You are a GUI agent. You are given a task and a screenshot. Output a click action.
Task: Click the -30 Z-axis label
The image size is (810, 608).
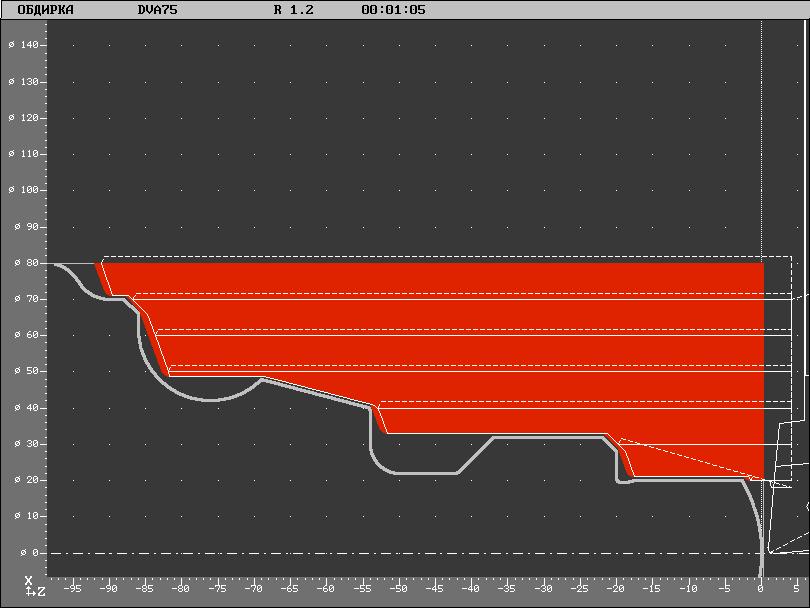(543, 588)
